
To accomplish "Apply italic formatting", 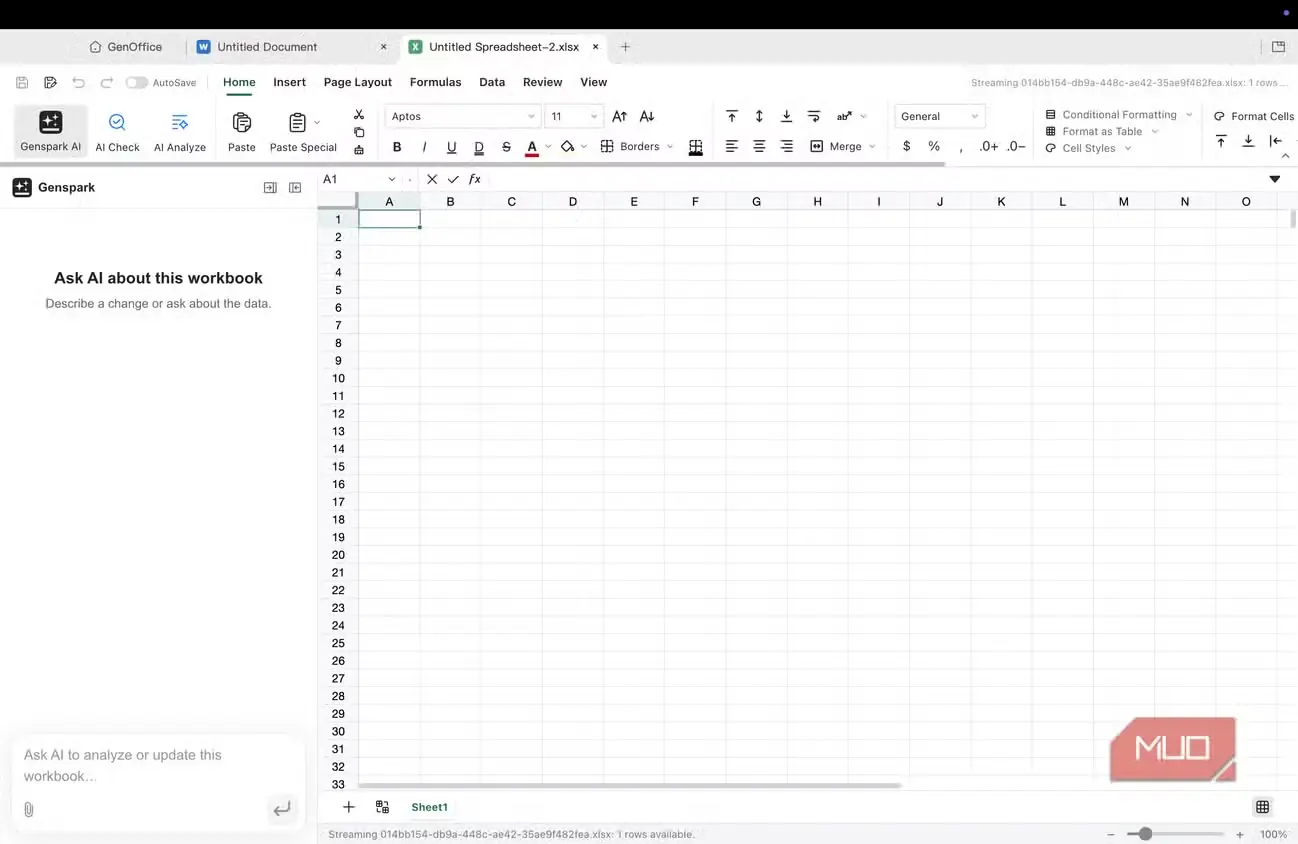I will click(x=424, y=146).
